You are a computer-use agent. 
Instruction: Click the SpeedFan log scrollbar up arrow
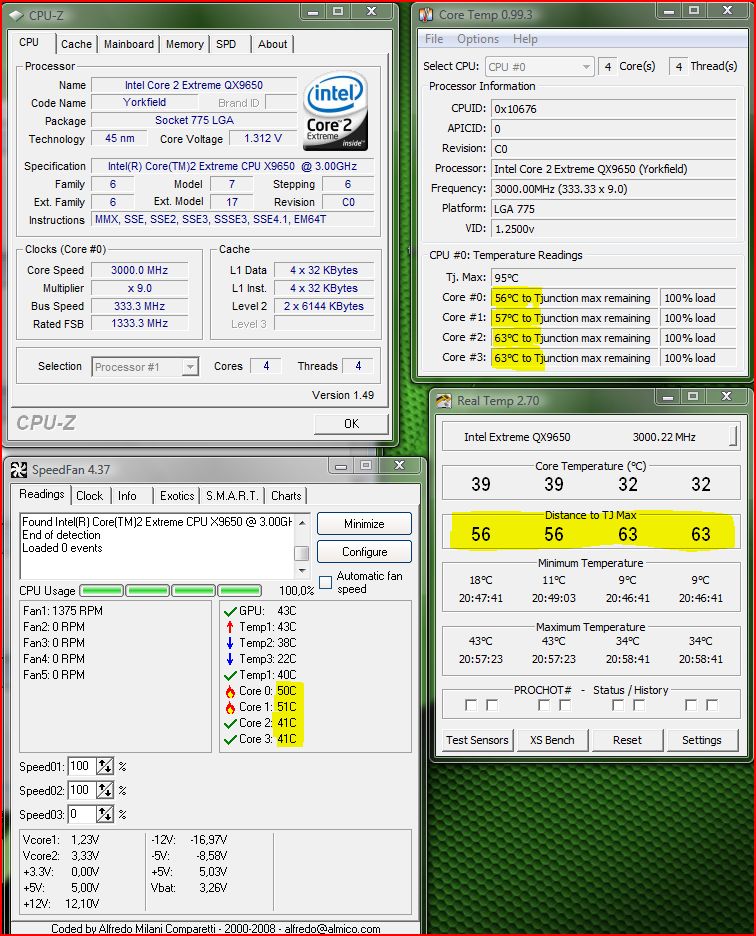302,522
